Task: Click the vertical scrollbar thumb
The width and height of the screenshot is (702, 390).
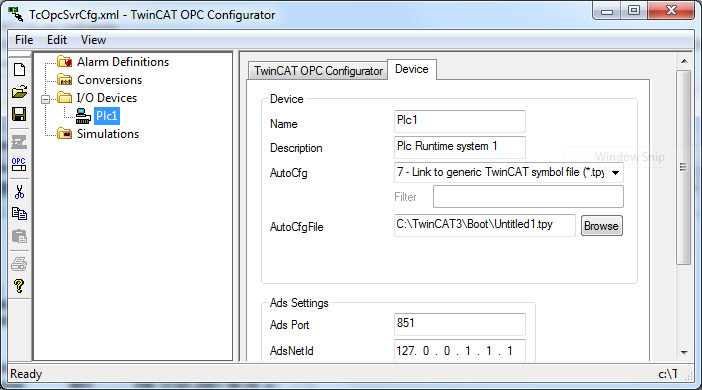Action: 683,167
